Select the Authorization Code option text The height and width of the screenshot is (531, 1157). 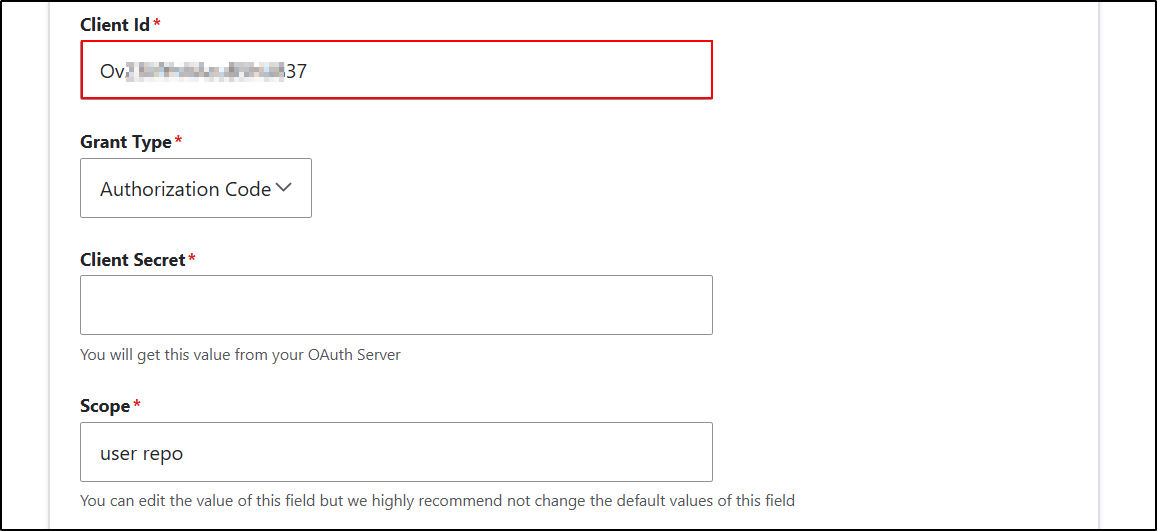pos(185,189)
